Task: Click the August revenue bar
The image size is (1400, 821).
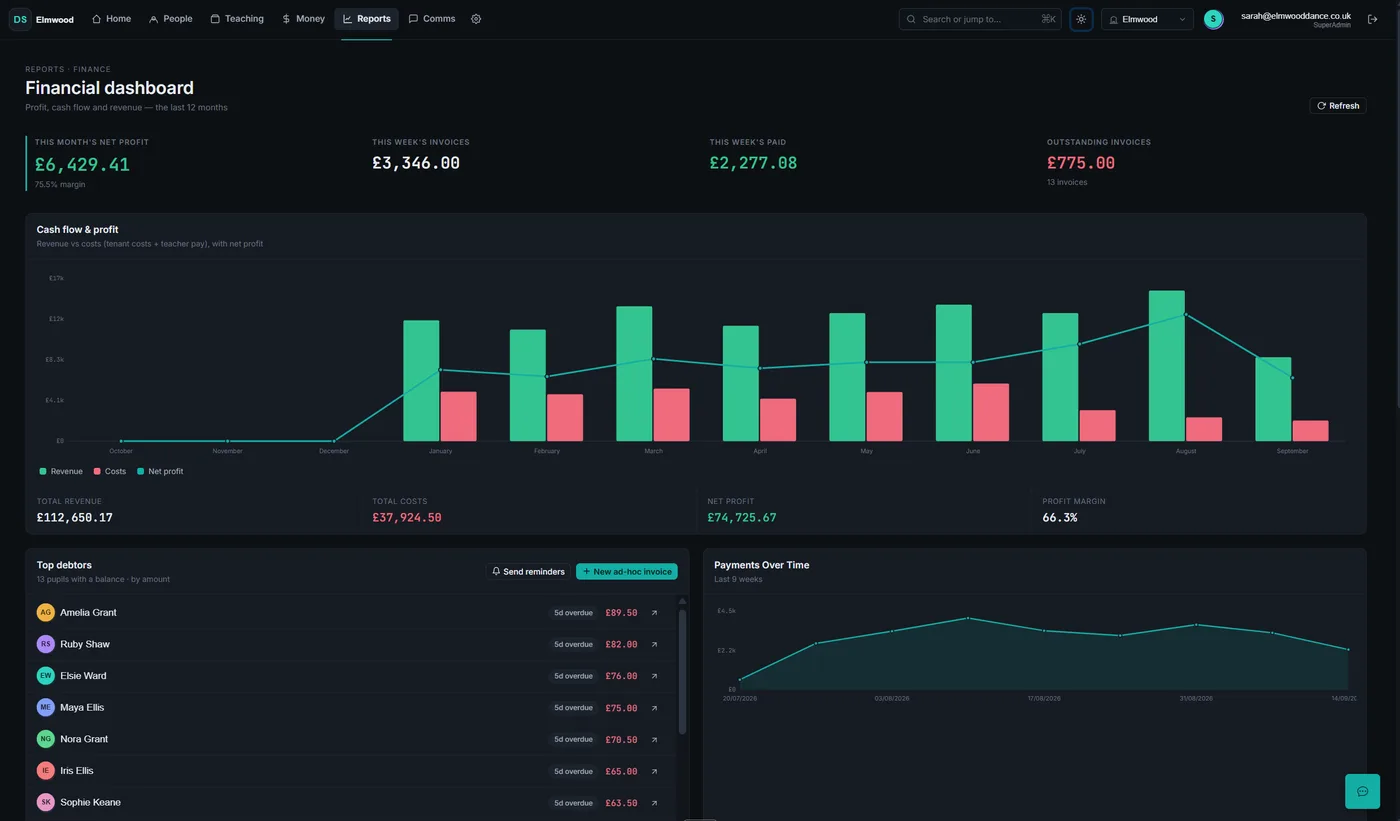Action: [x=1167, y=366]
